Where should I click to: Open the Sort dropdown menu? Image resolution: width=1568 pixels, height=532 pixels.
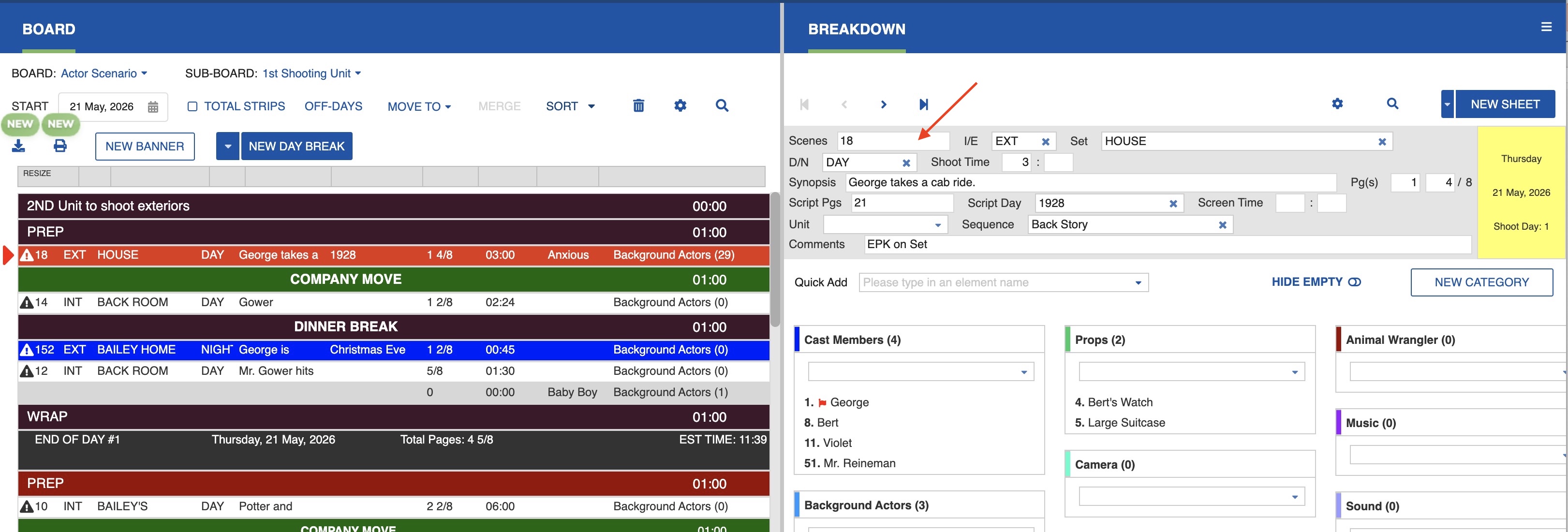(570, 106)
